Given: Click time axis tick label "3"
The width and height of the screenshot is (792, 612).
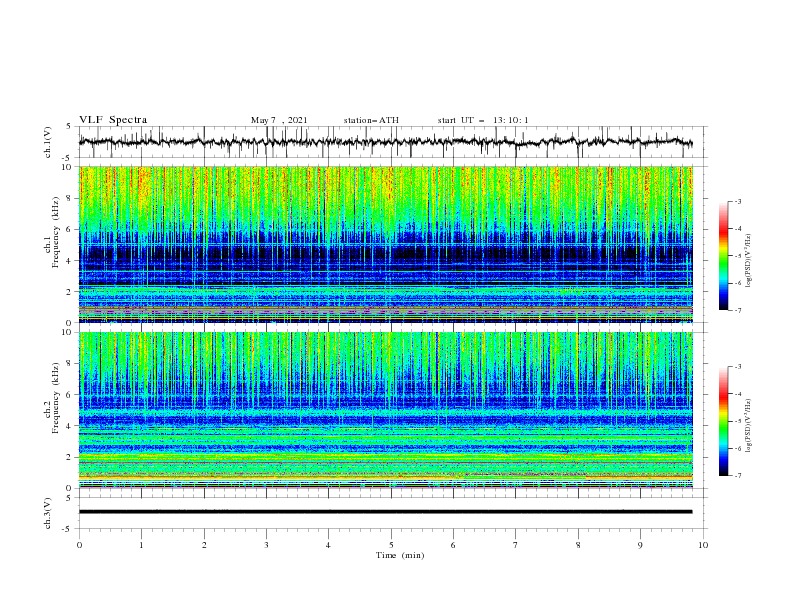Looking at the screenshot, I should pos(266,545).
